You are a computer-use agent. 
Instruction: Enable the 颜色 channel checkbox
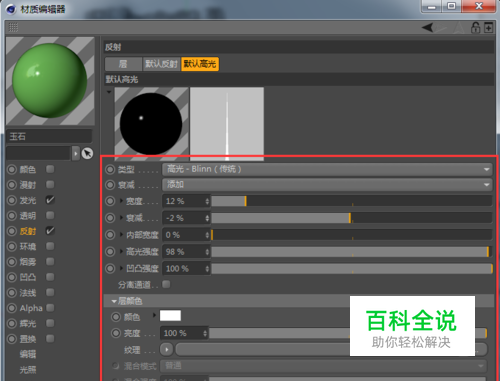pos(50,169)
